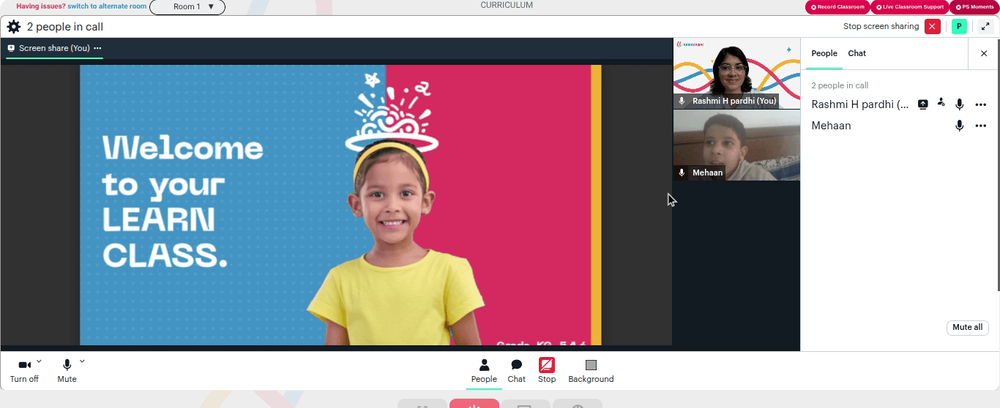Enter fullscreen with the expand arrows icon
The image size is (1000, 408).
[x=985, y=26]
